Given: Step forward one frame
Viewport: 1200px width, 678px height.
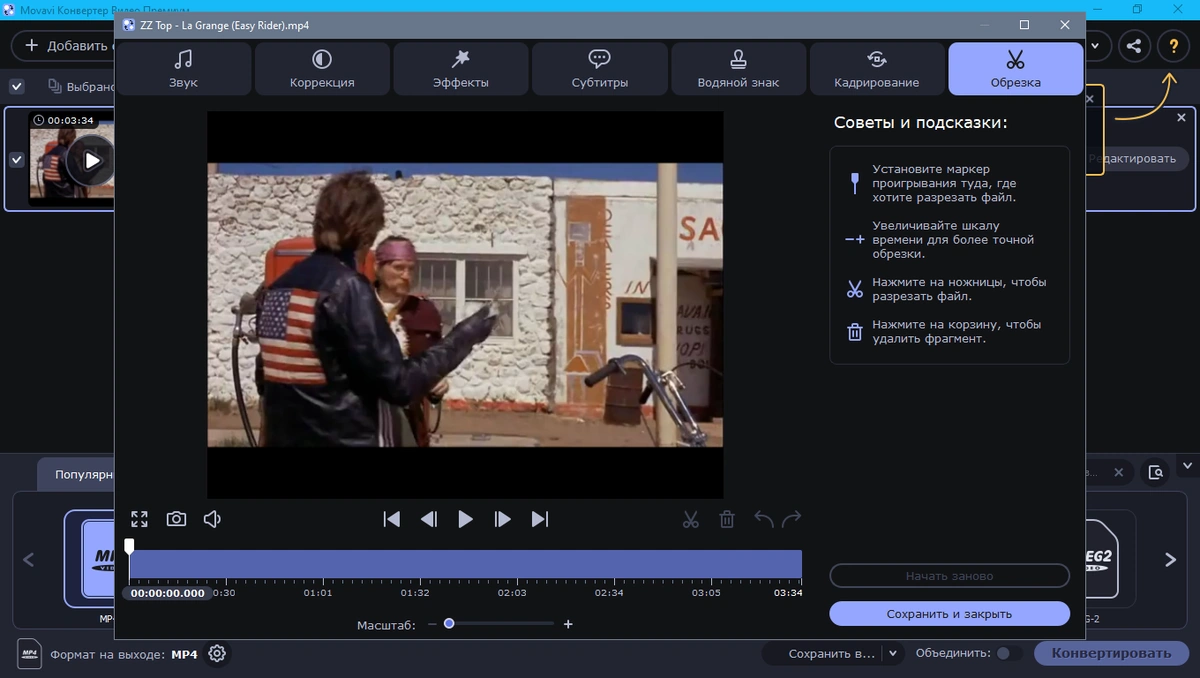Looking at the screenshot, I should pyautogui.click(x=503, y=519).
